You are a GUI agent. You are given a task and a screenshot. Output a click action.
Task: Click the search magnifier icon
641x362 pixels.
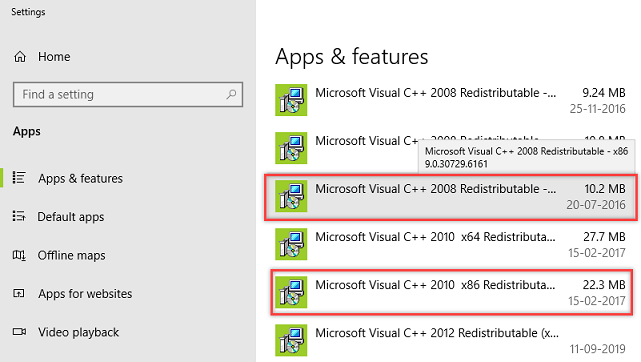(231, 94)
